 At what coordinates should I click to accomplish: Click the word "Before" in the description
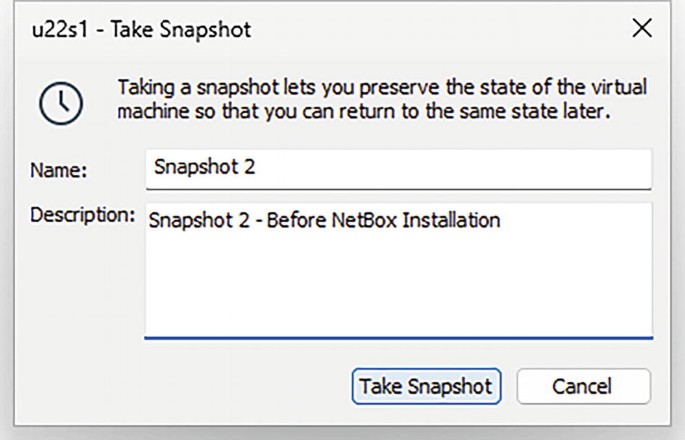299,221
